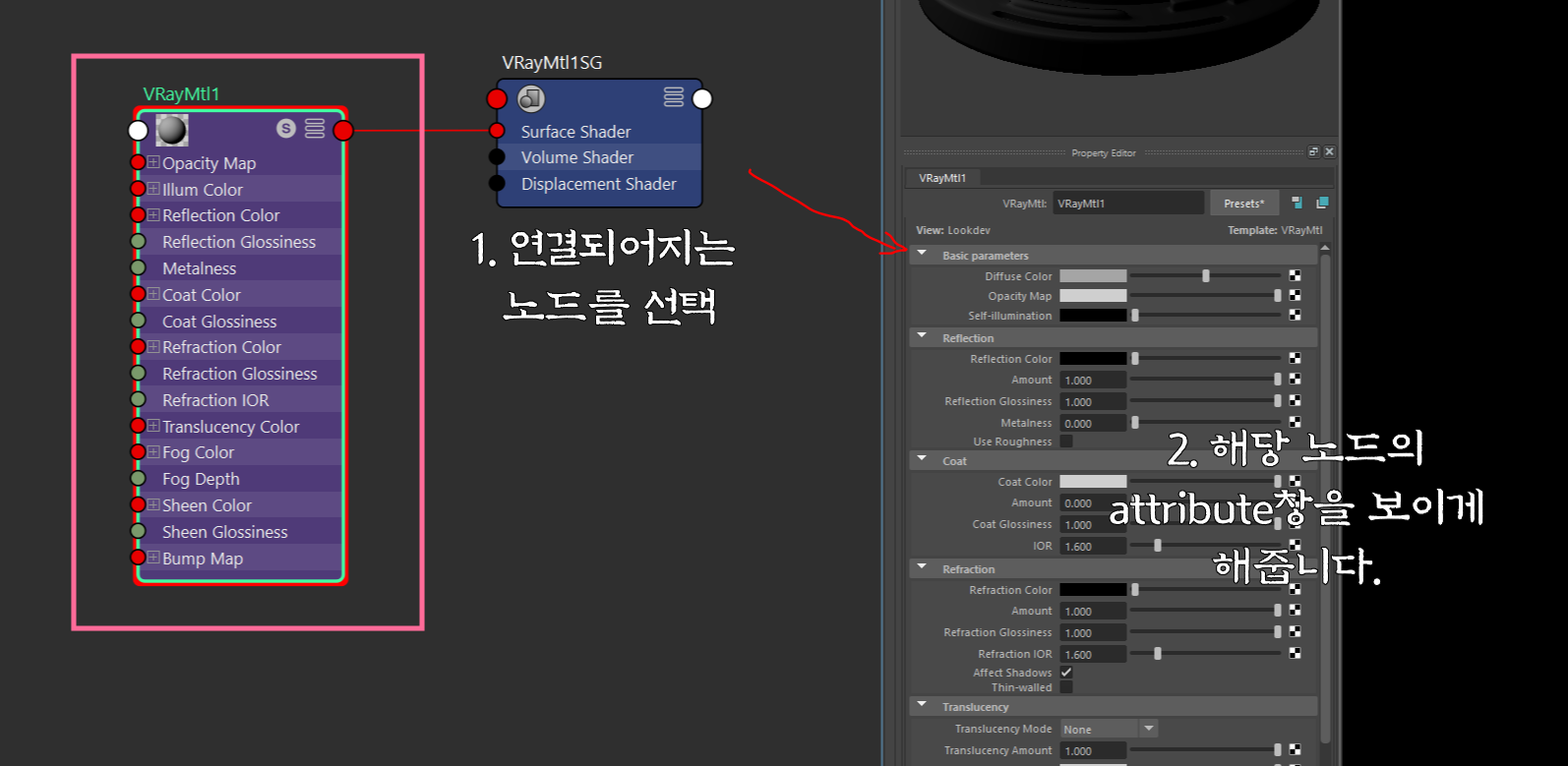
Task: Collapse the Basic parameters section
Action: (x=922, y=254)
